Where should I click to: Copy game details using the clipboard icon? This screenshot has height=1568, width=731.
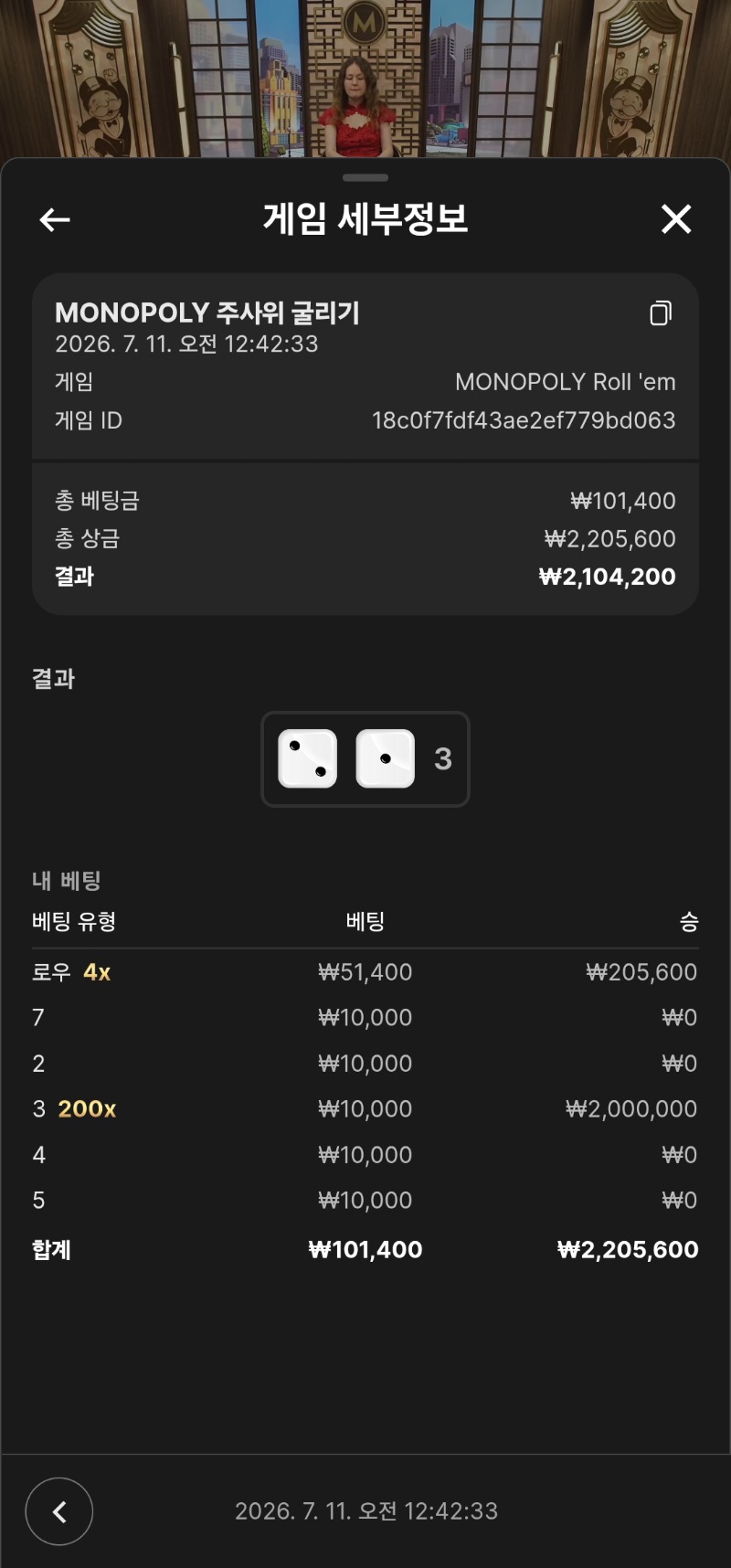pos(661,313)
